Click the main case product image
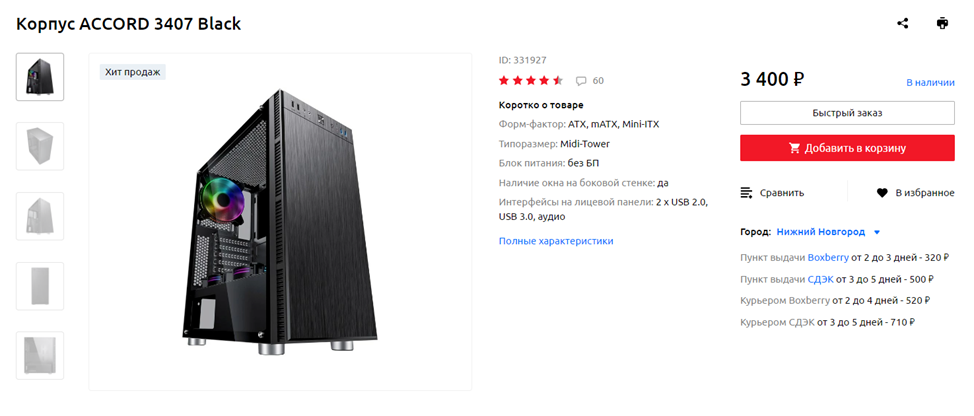974x416 pixels. 280,222
